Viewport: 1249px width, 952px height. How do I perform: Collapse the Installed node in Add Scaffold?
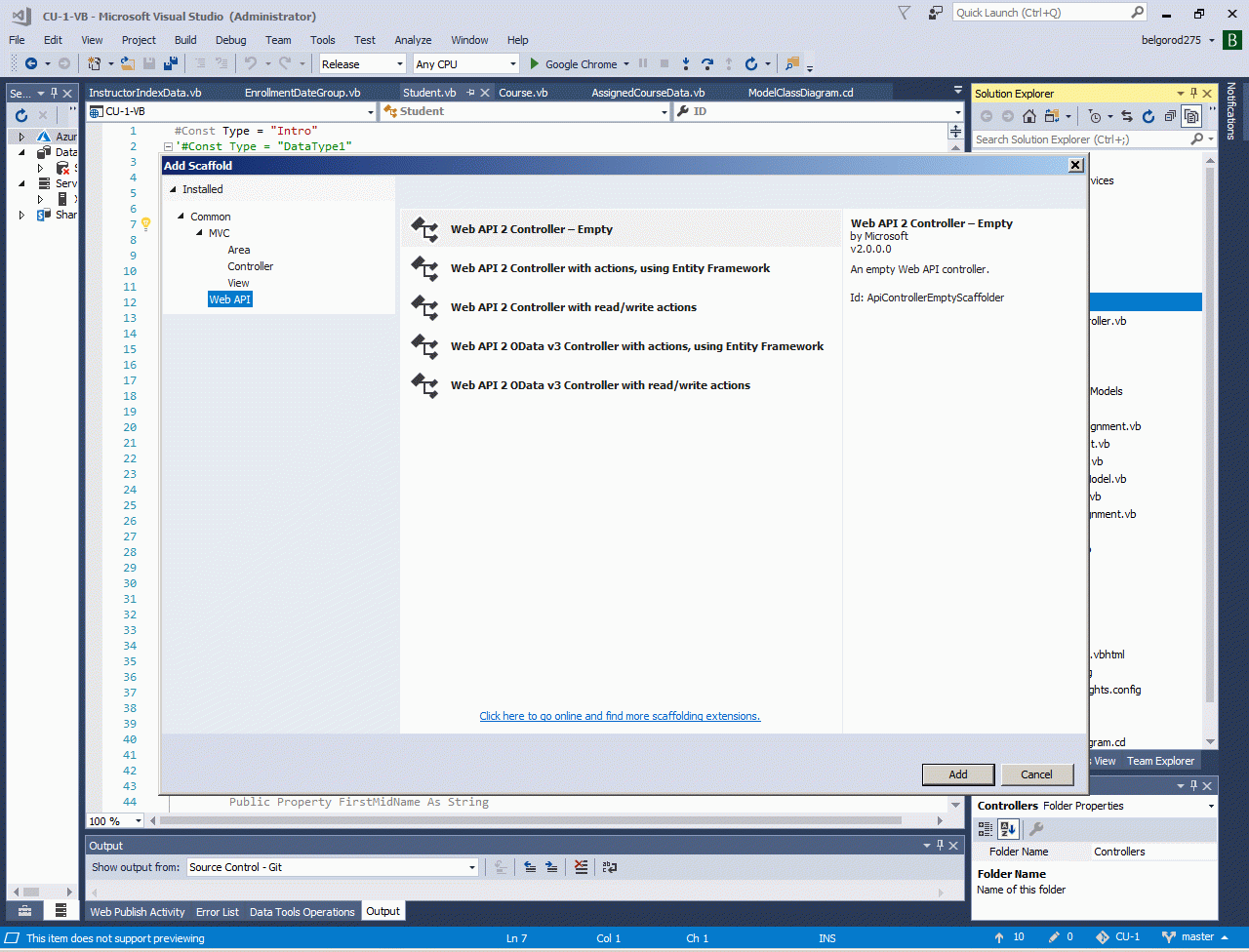coord(174,189)
